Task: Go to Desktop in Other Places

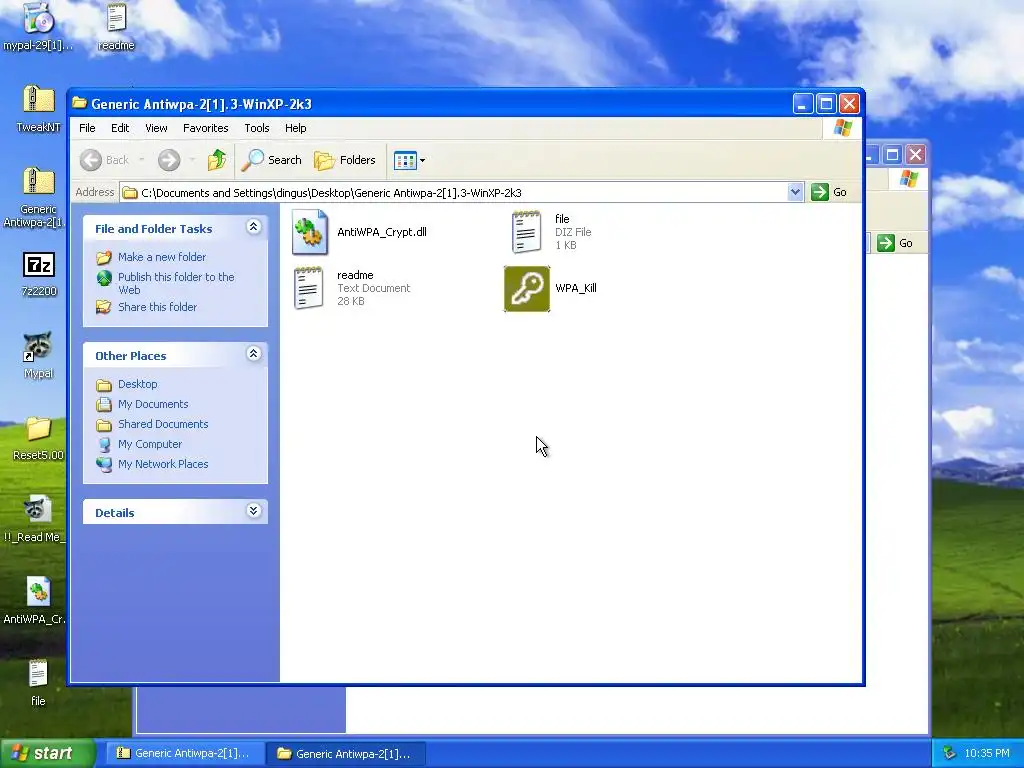Action: coord(137,384)
